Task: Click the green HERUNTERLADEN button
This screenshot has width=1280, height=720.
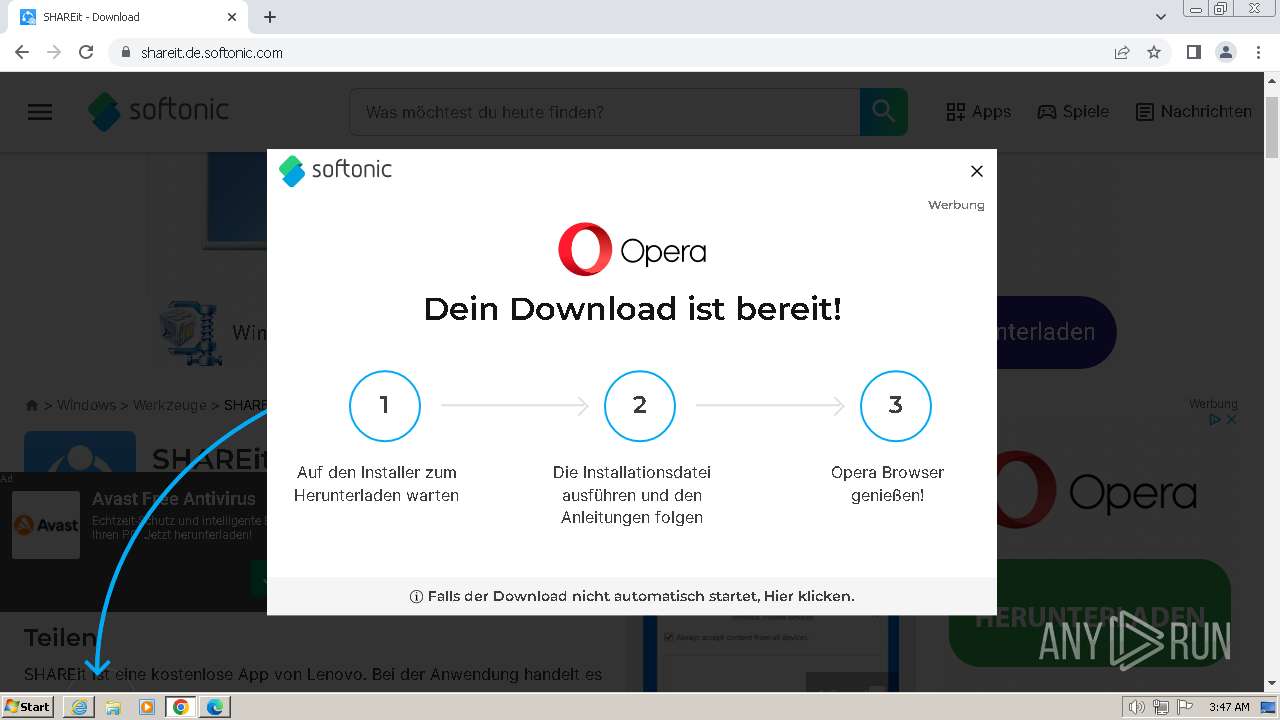Action: [1090, 612]
